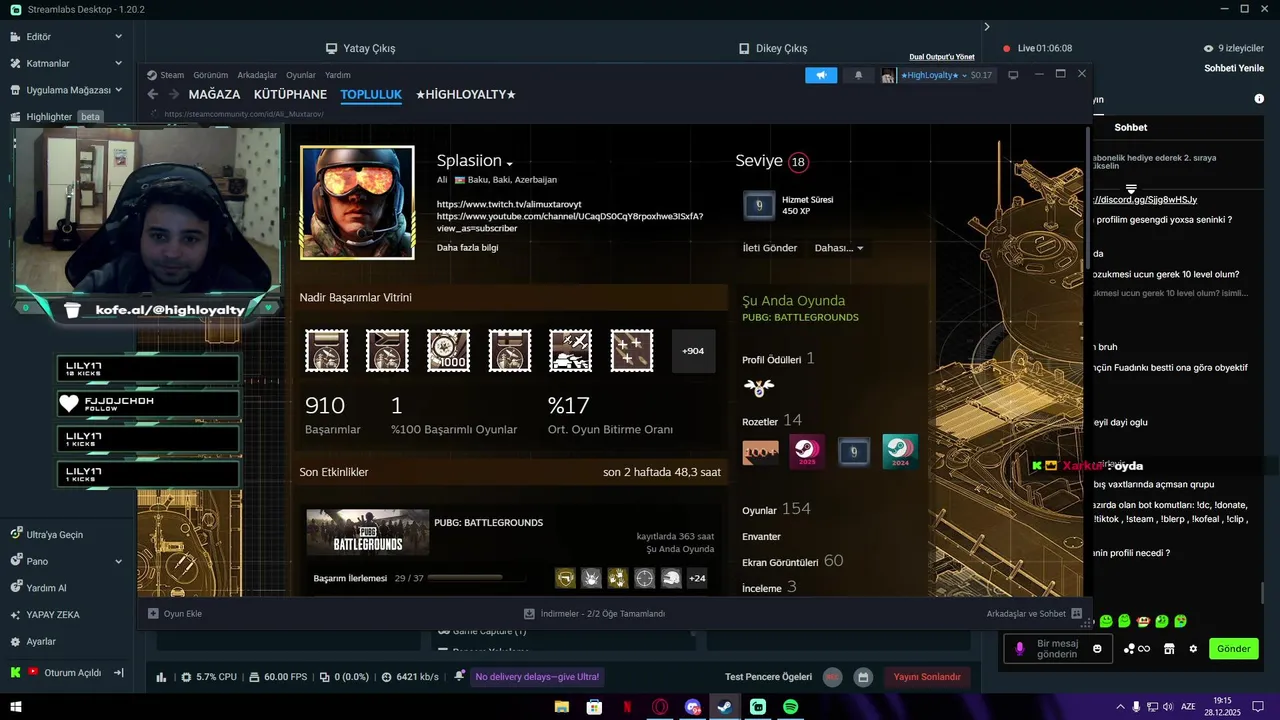Click the Steam announcements megaphone button

point(821,75)
